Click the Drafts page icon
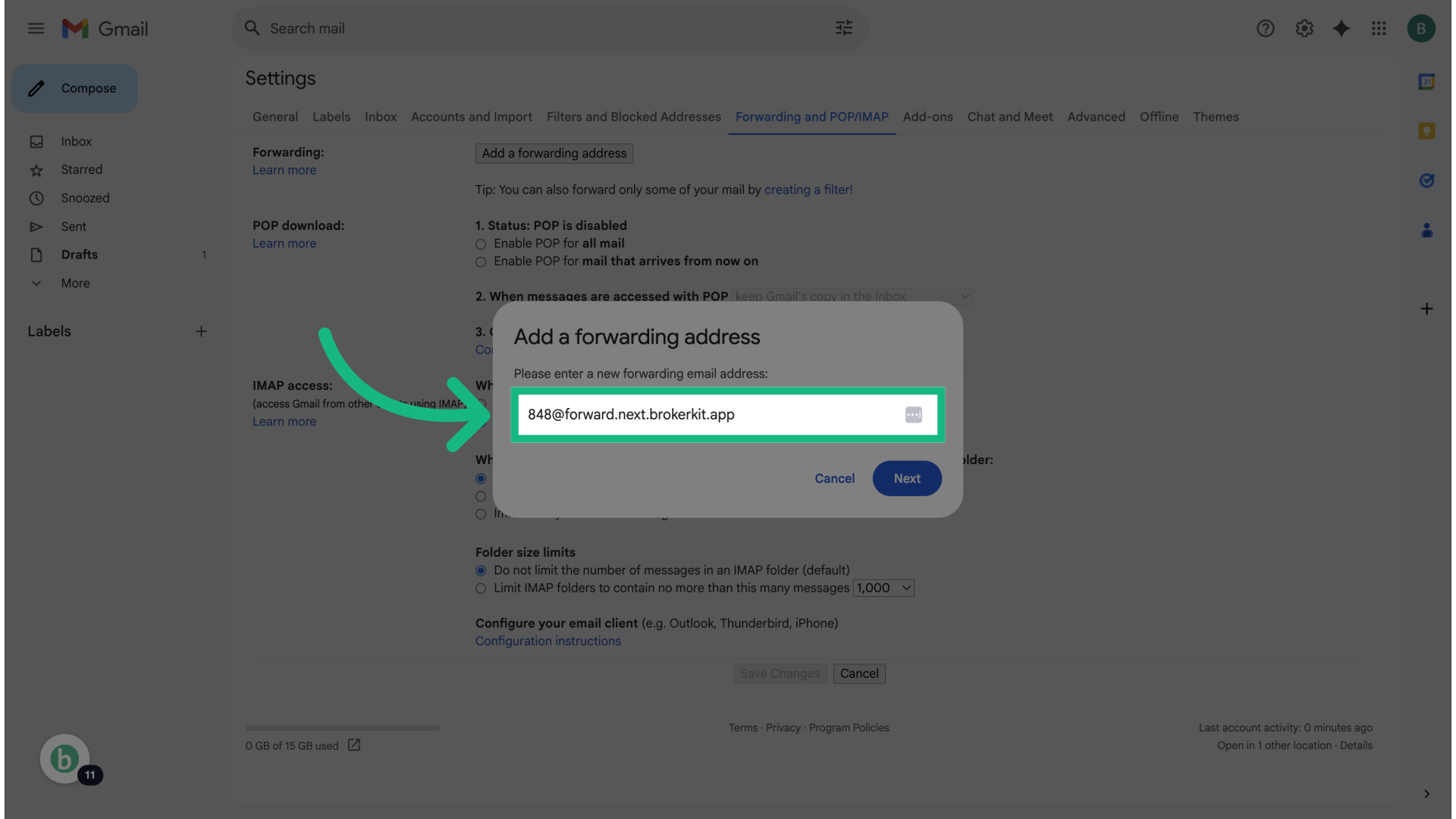This screenshot has width=1456, height=819. tap(36, 255)
